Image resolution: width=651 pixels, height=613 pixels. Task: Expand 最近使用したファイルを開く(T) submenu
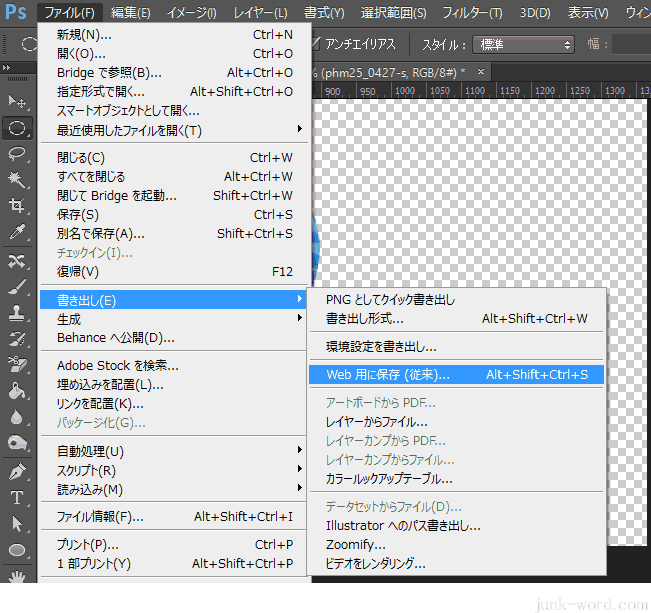click(174, 130)
